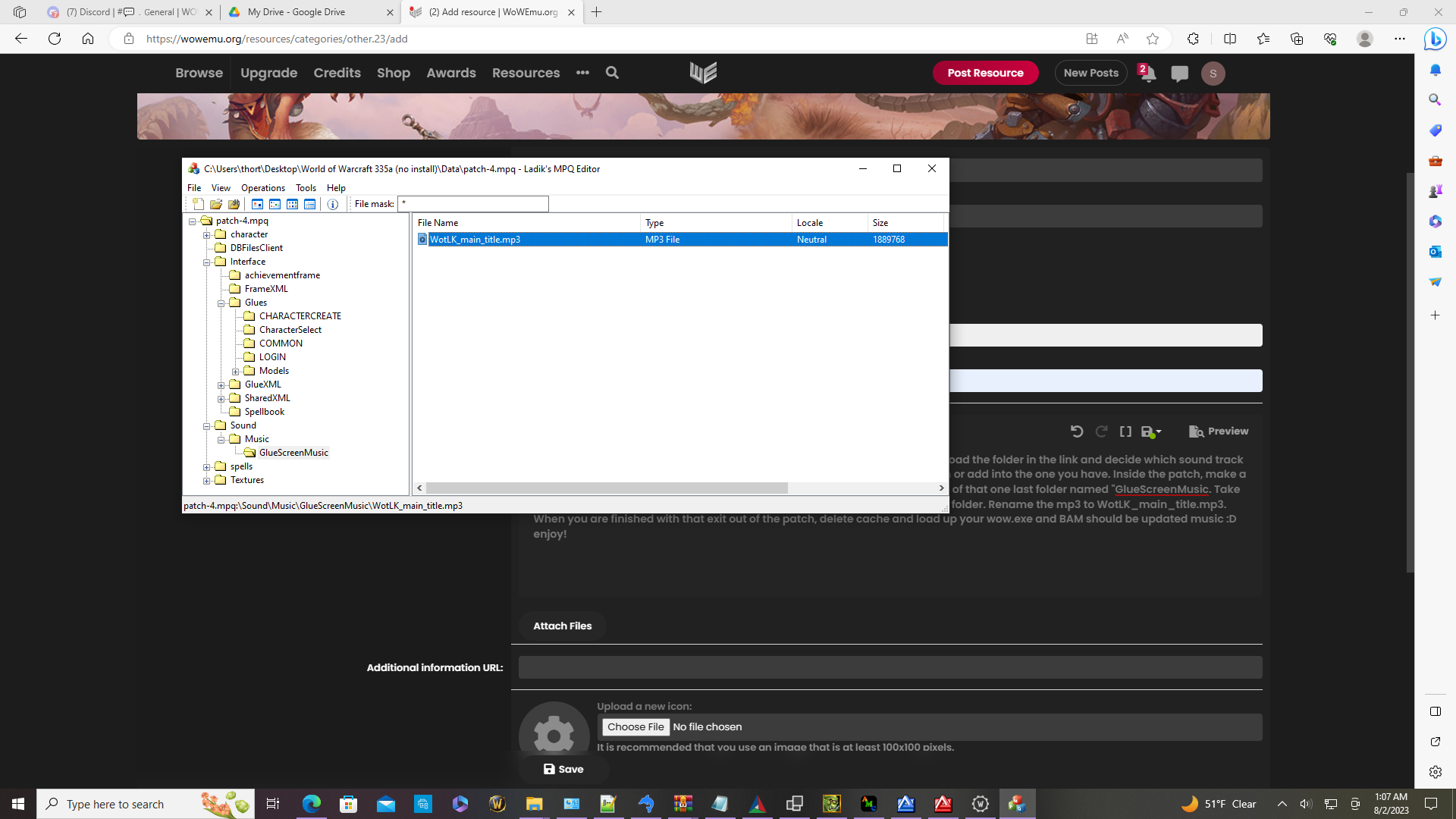Image resolution: width=1456 pixels, height=819 pixels.
Task: Refresh the browser page
Action: click(55, 39)
